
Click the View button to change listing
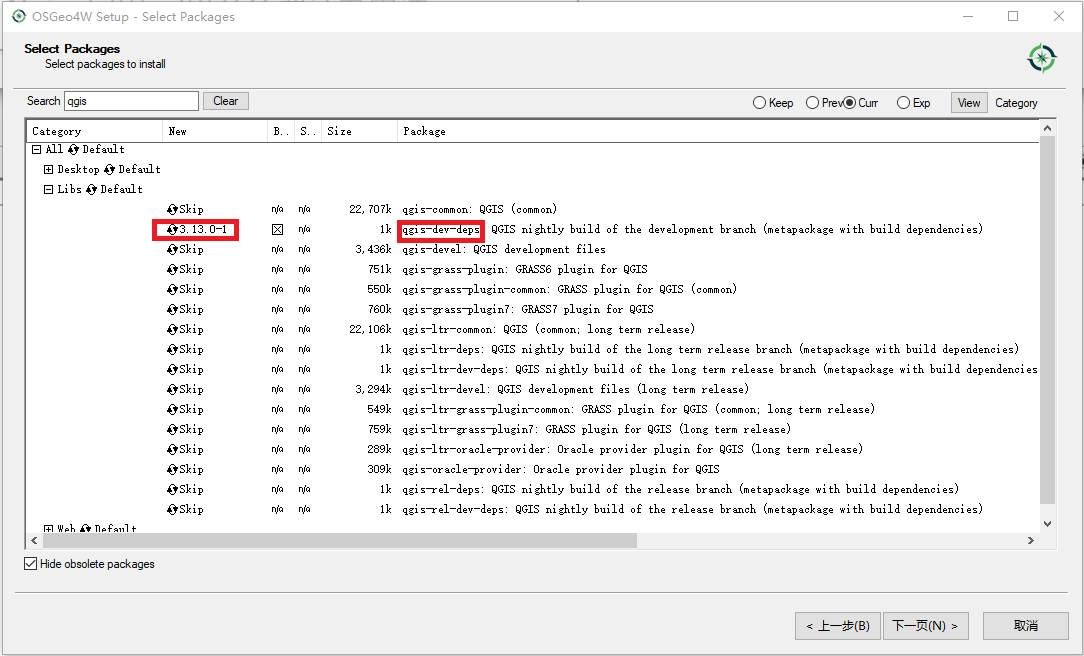pos(969,103)
